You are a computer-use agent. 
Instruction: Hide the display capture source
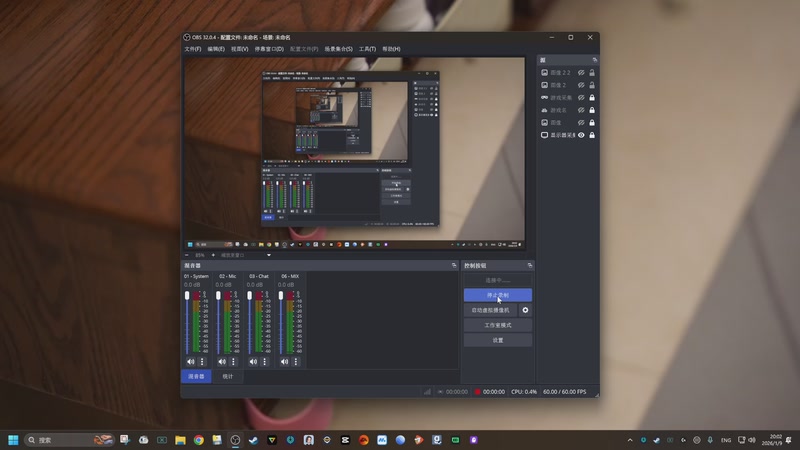click(x=581, y=135)
